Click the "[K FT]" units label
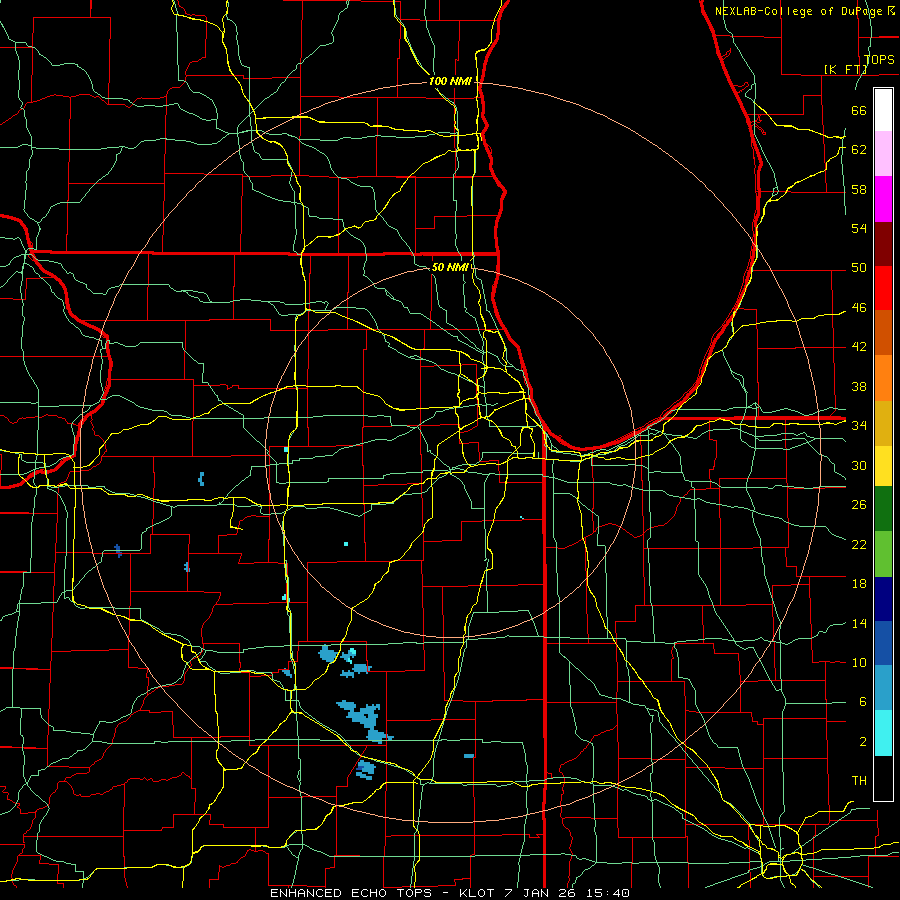Image resolution: width=900 pixels, height=900 pixels. point(845,69)
